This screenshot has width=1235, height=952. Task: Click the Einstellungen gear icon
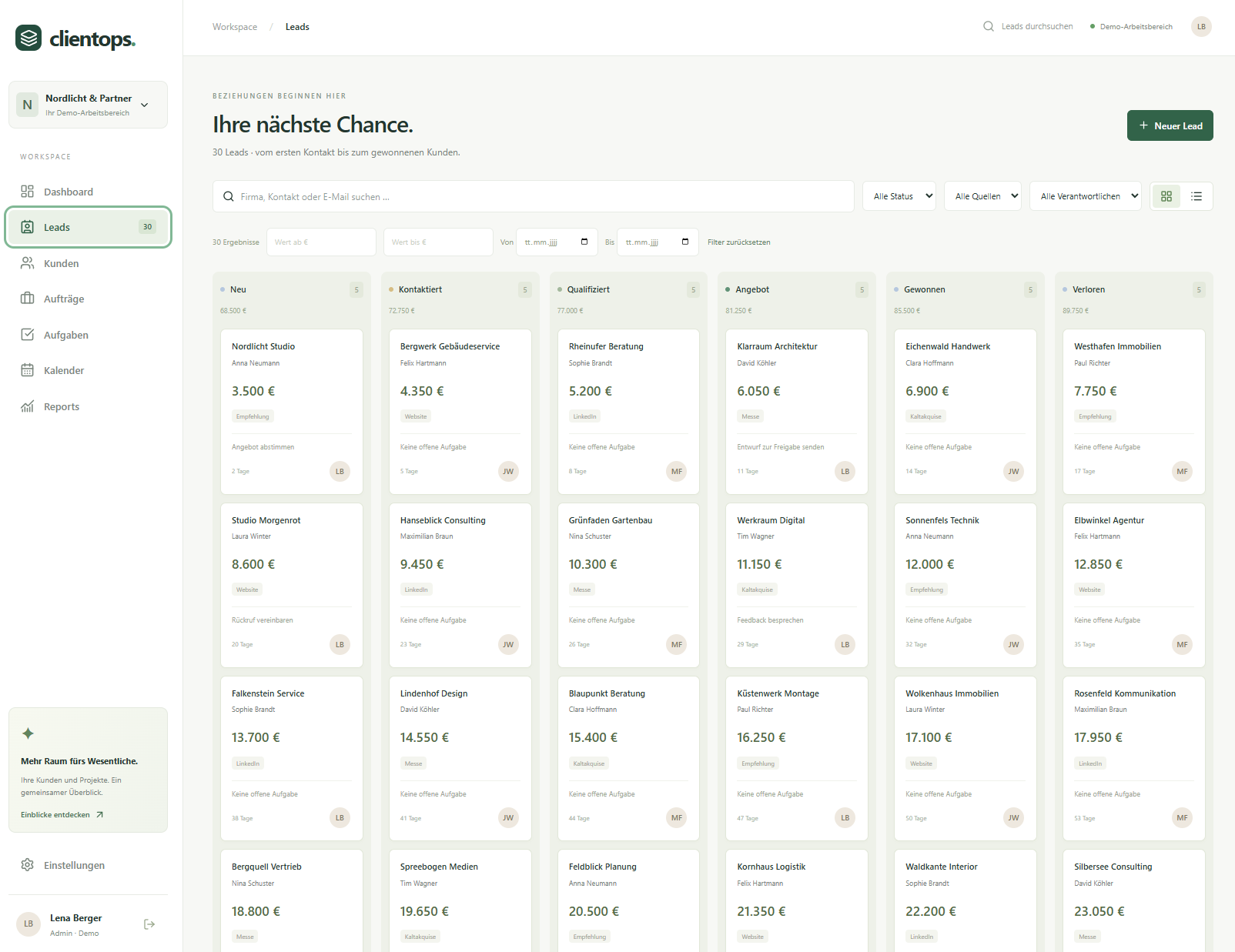coord(28,865)
